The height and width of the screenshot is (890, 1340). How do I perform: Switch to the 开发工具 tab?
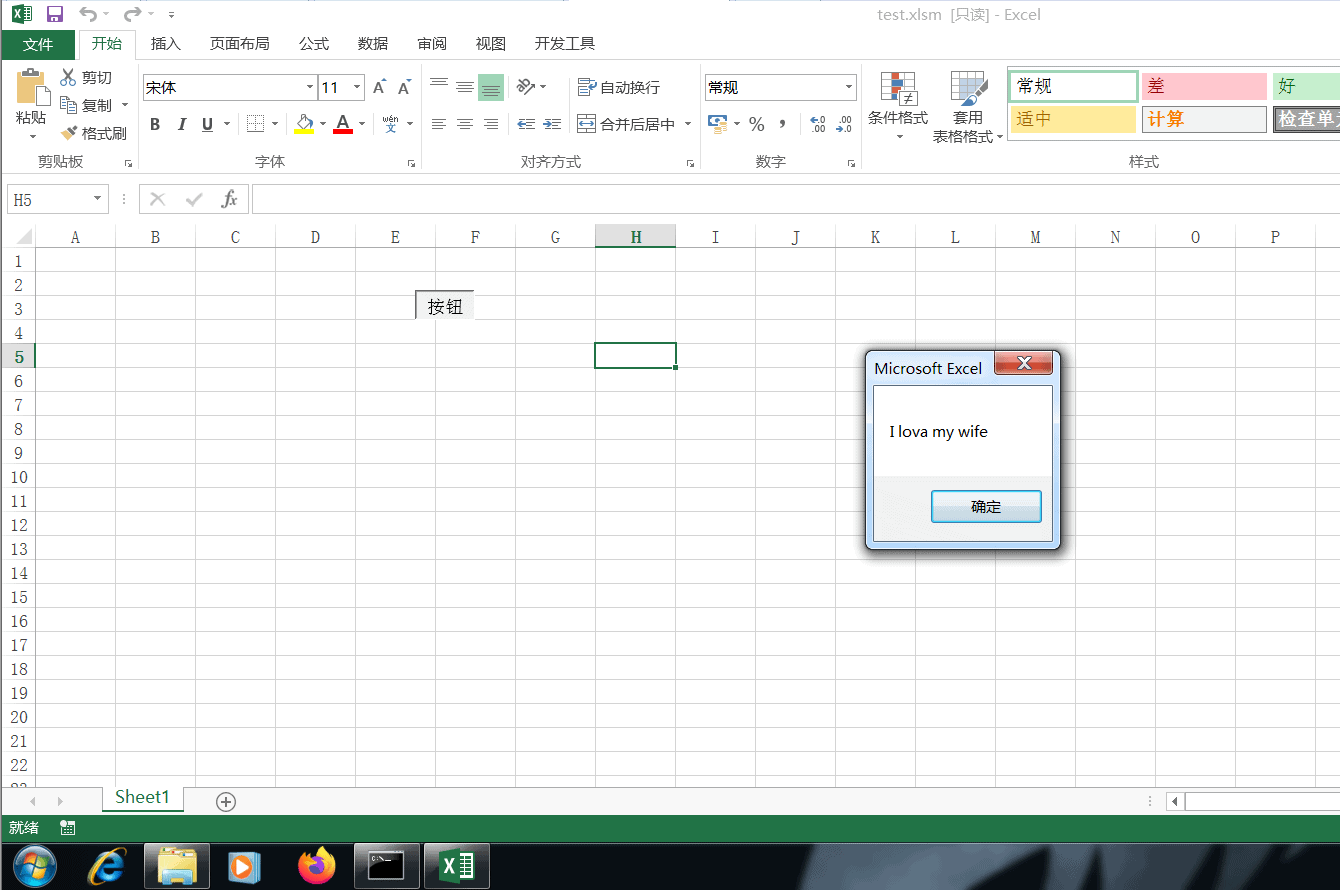point(565,44)
